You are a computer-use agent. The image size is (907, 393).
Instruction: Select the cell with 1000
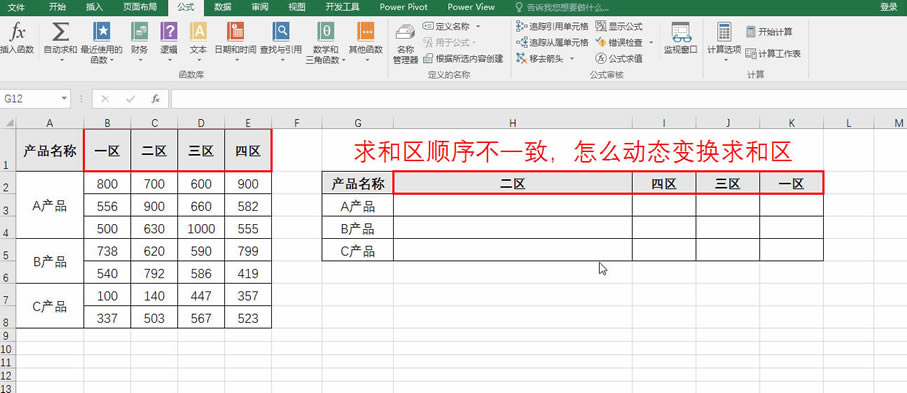point(201,229)
